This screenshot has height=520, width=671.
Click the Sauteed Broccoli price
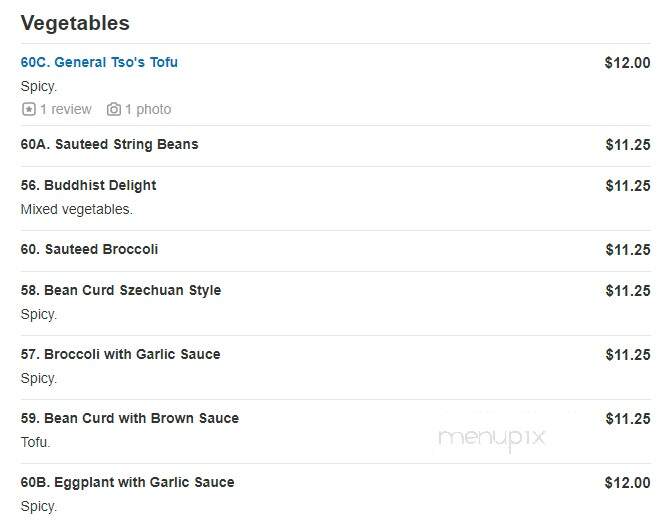pyautogui.click(x=628, y=250)
